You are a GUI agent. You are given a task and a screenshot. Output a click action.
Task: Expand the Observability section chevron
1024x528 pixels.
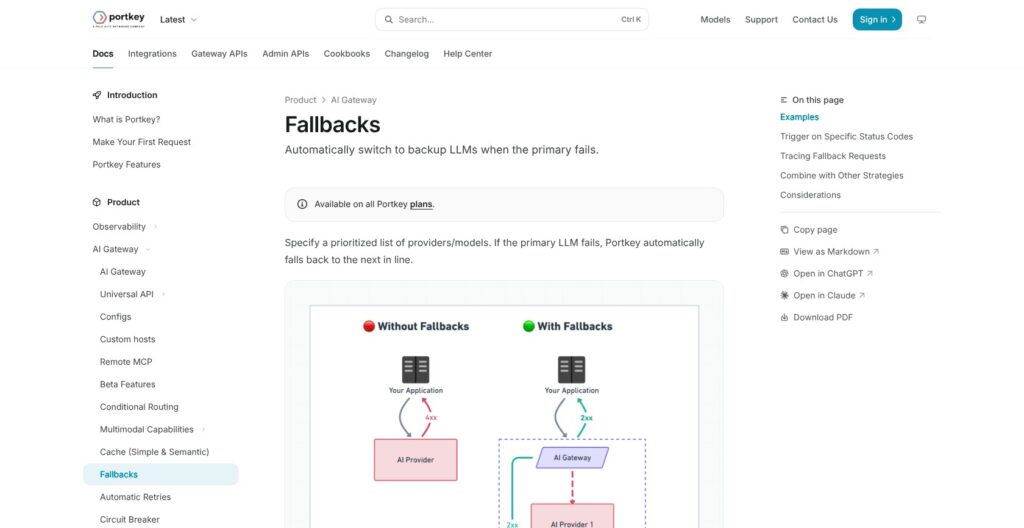click(x=155, y=227)
